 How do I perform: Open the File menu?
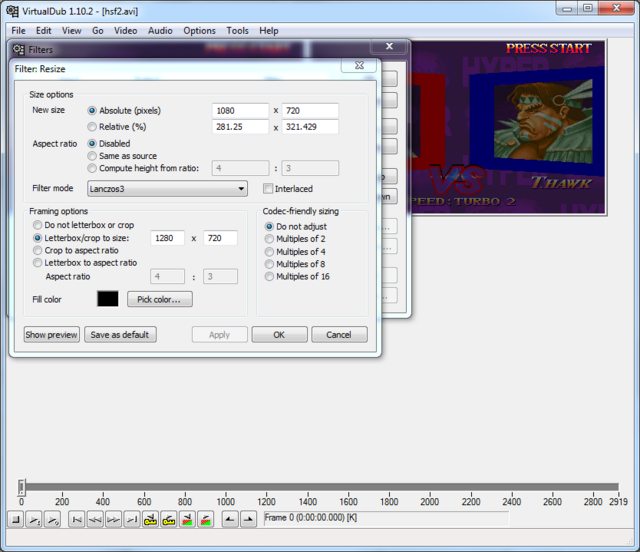[x=18, y=31]
